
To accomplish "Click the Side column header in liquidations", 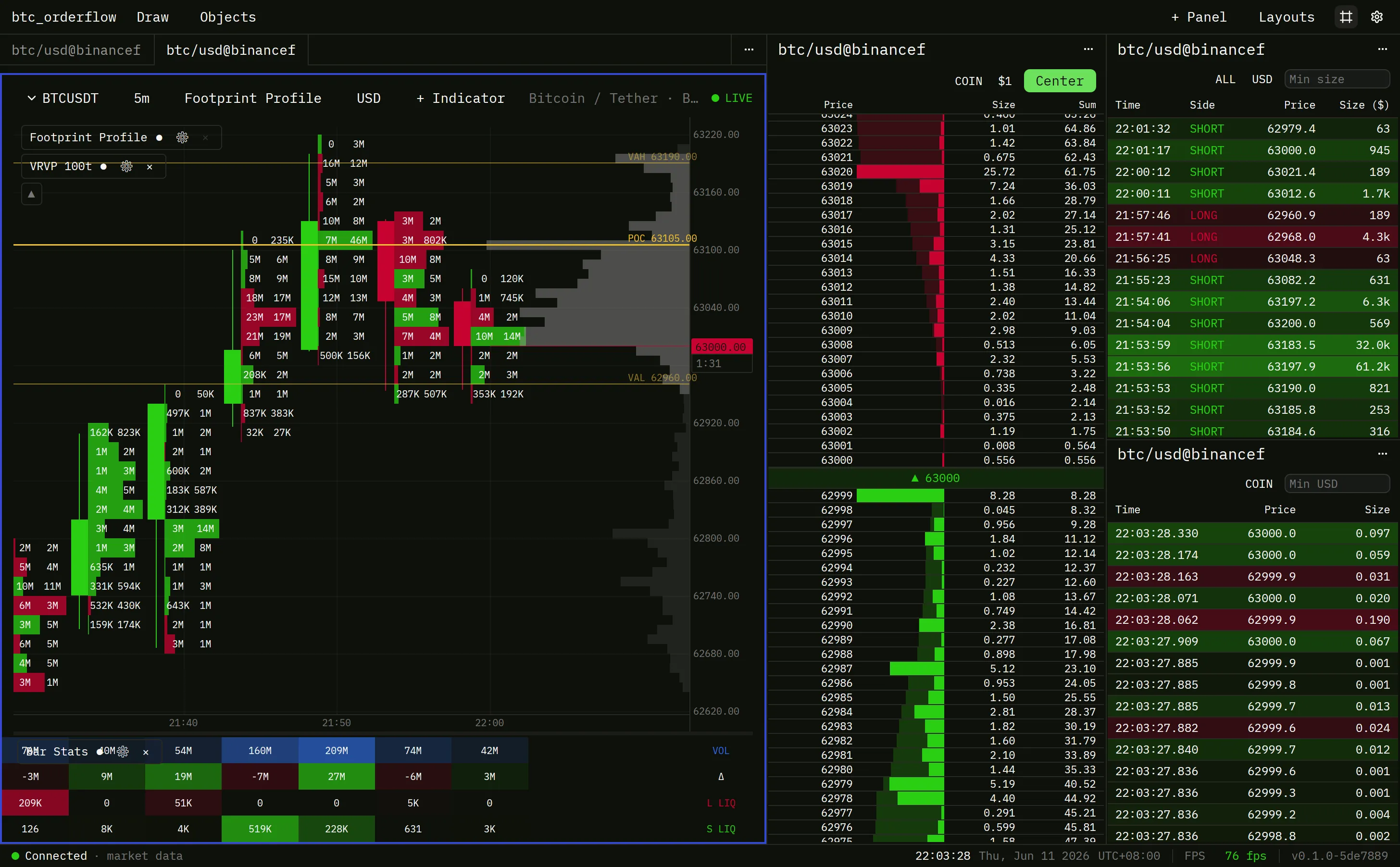I will tap(1201, 105).
